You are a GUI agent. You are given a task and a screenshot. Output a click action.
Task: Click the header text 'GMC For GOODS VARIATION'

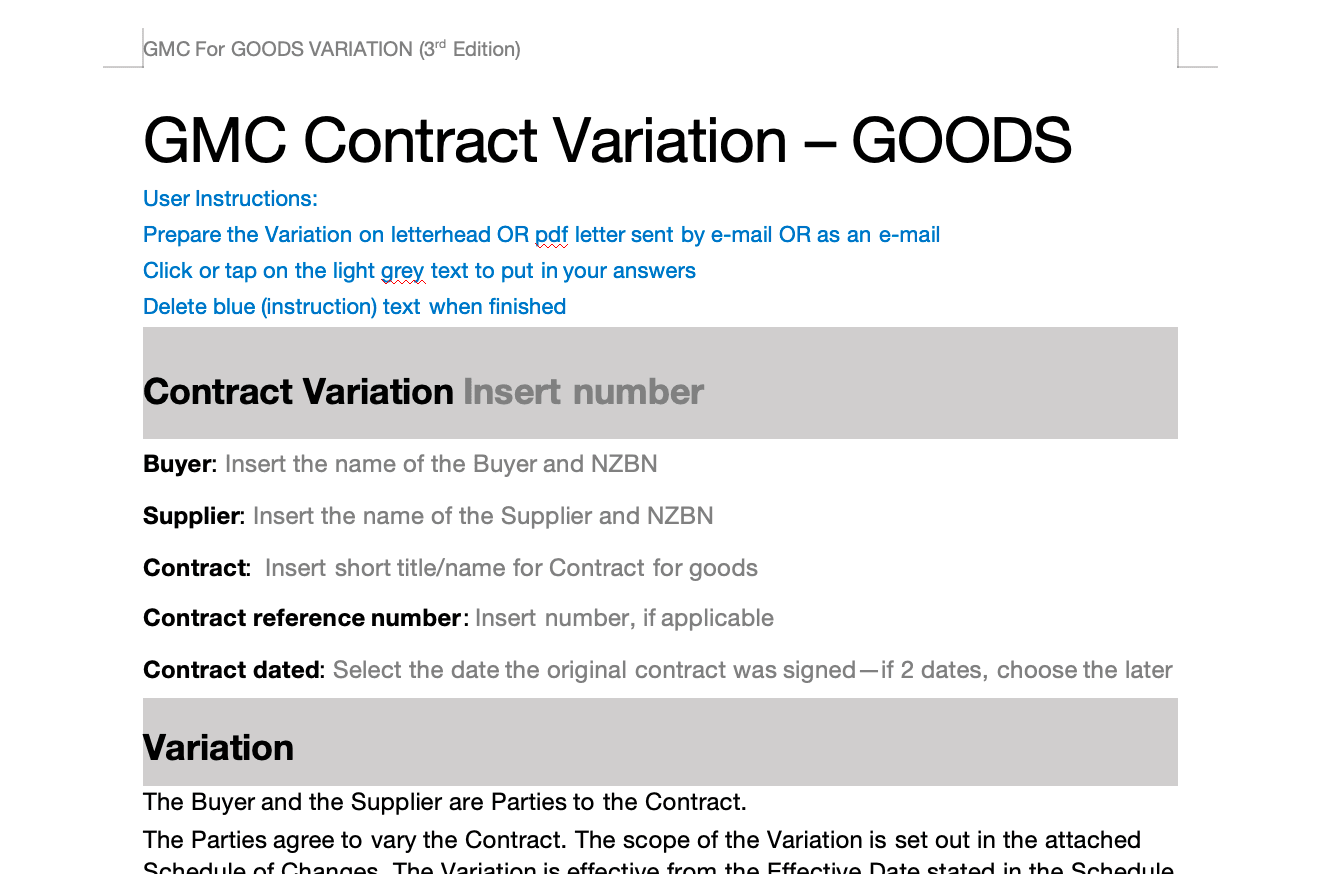pyautogui.click(x=278, y=49)
